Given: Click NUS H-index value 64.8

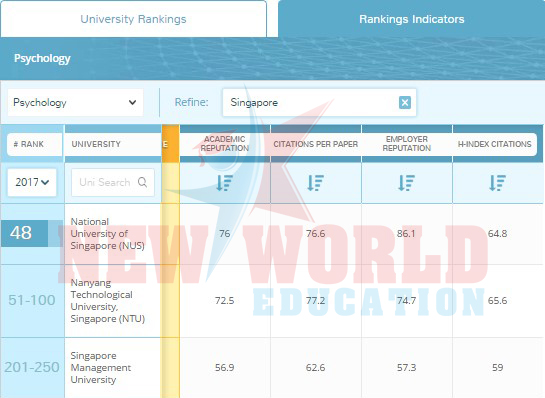Looking at the screenshot, I should pos(497,233).
